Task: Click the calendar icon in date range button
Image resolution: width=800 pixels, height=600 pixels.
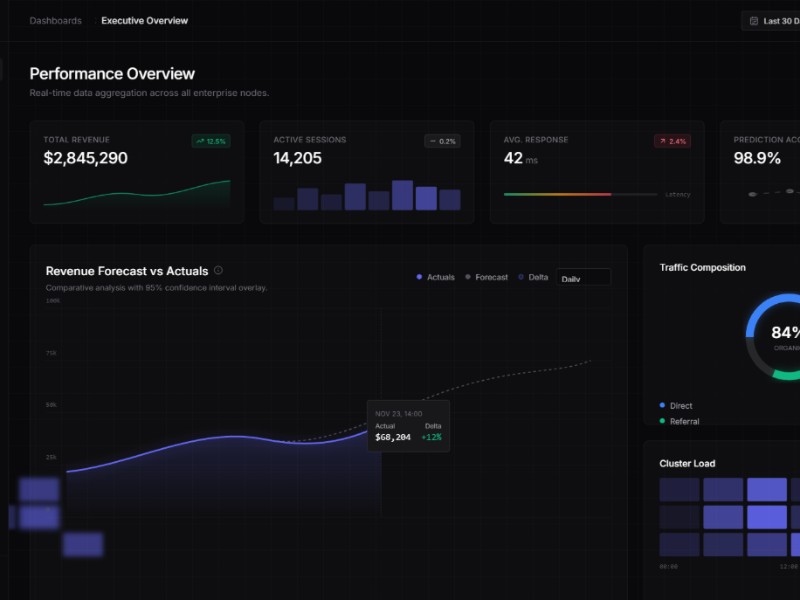Action: pyautogui.click(x=753, y=21)
